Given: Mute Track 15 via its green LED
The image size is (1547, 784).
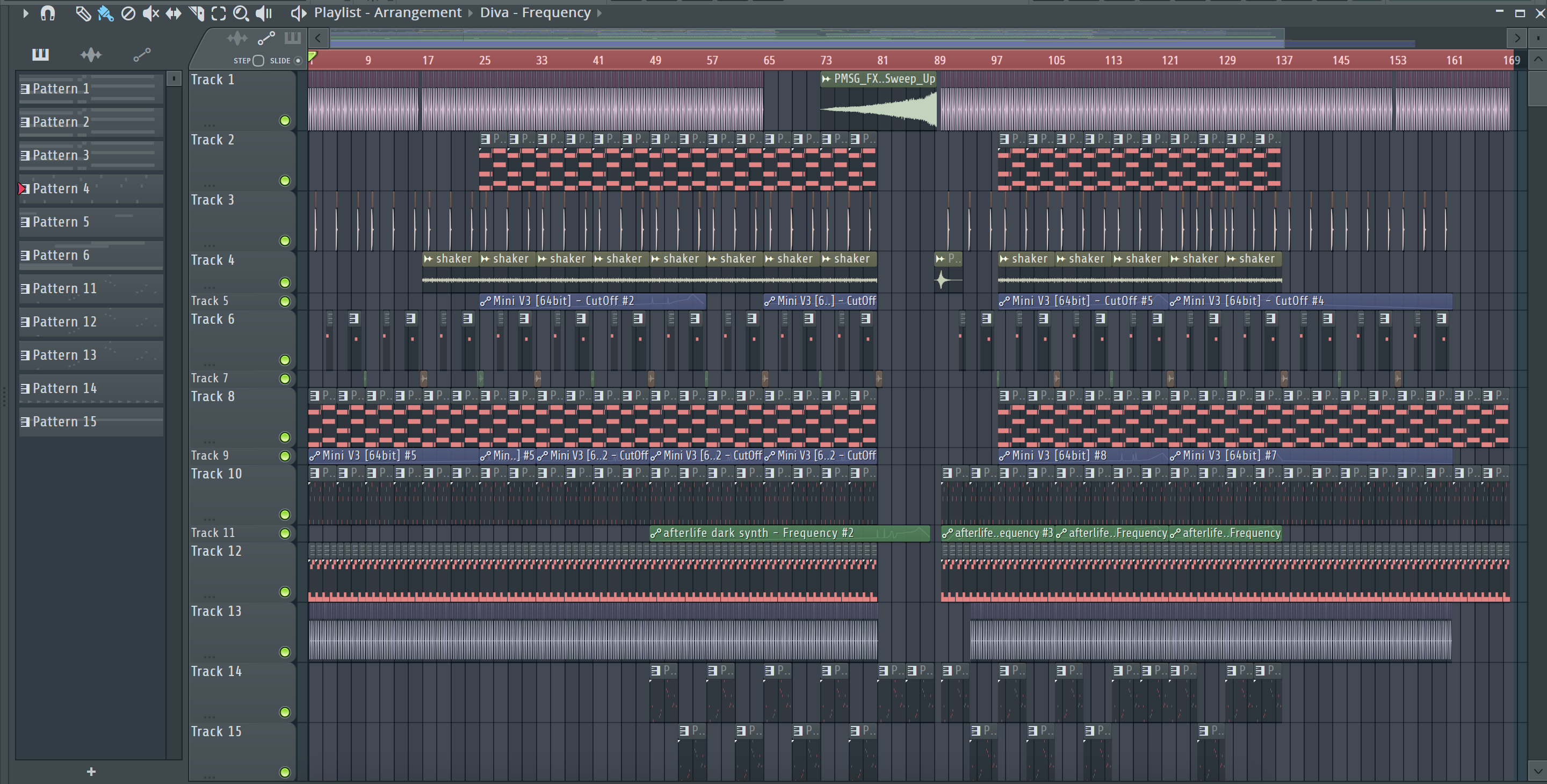Looking at the screenshot, I should (x=285, y=773).
